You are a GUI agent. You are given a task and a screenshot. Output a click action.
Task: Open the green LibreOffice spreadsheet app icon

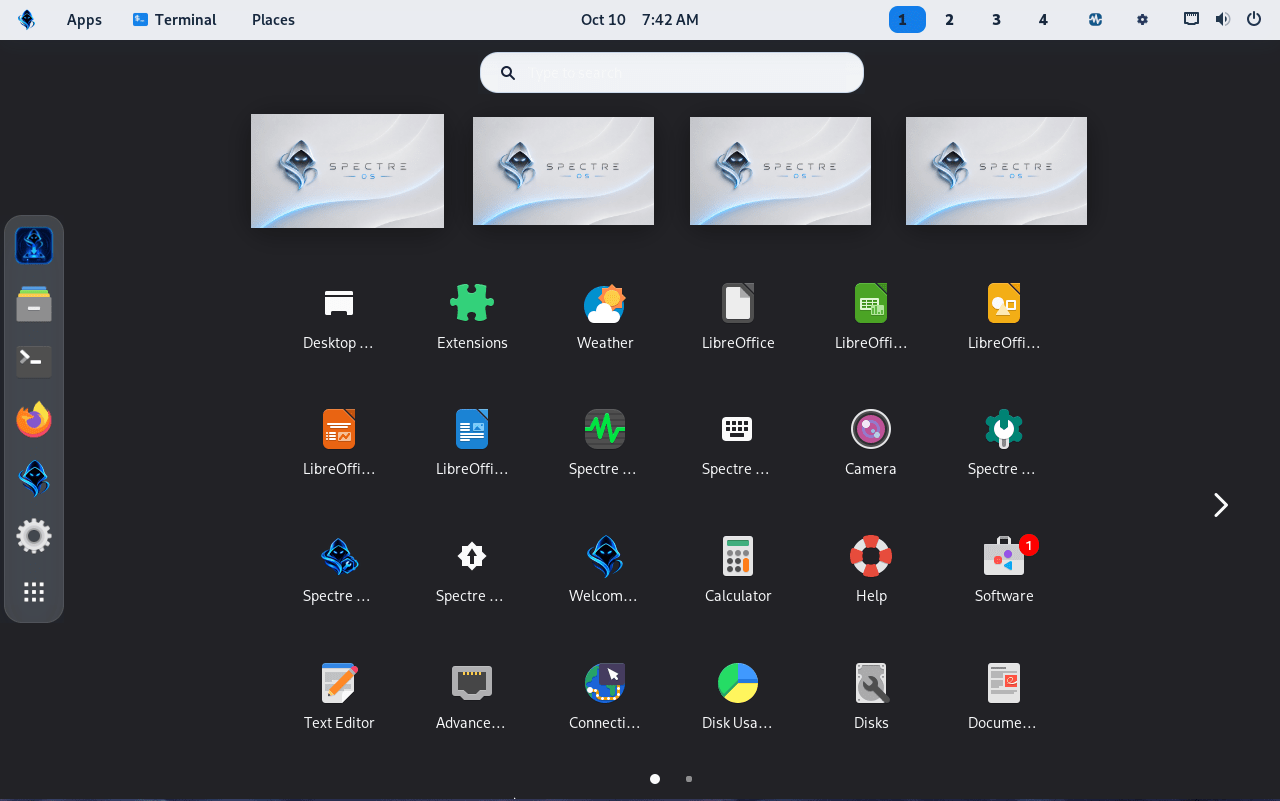871,303
